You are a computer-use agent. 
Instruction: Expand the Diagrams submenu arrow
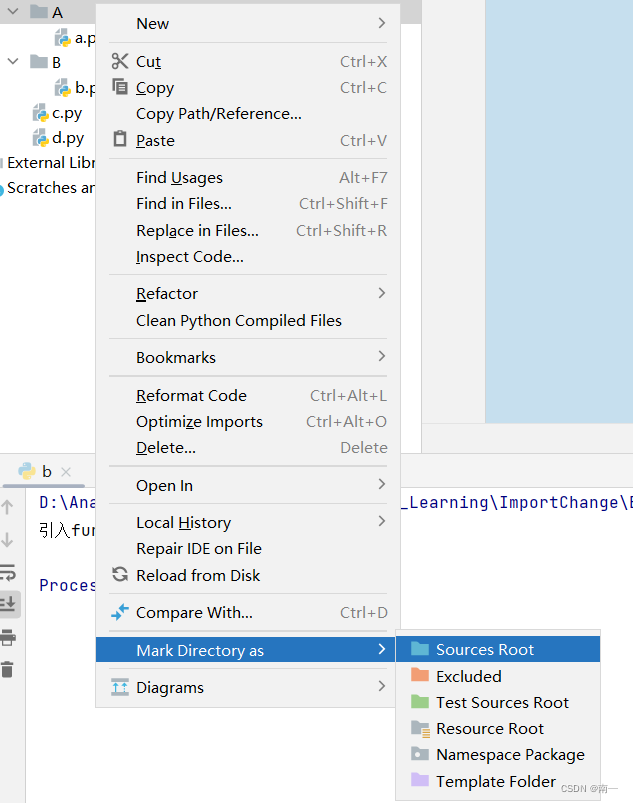point(382,686)
